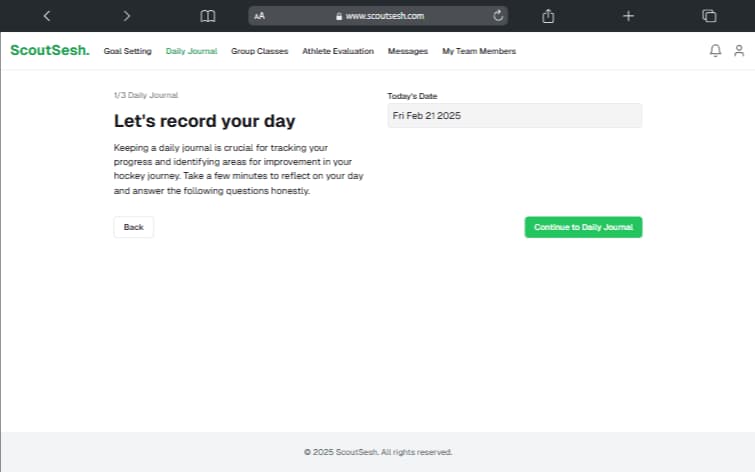Tap the reload page icon

coord(498,16)
